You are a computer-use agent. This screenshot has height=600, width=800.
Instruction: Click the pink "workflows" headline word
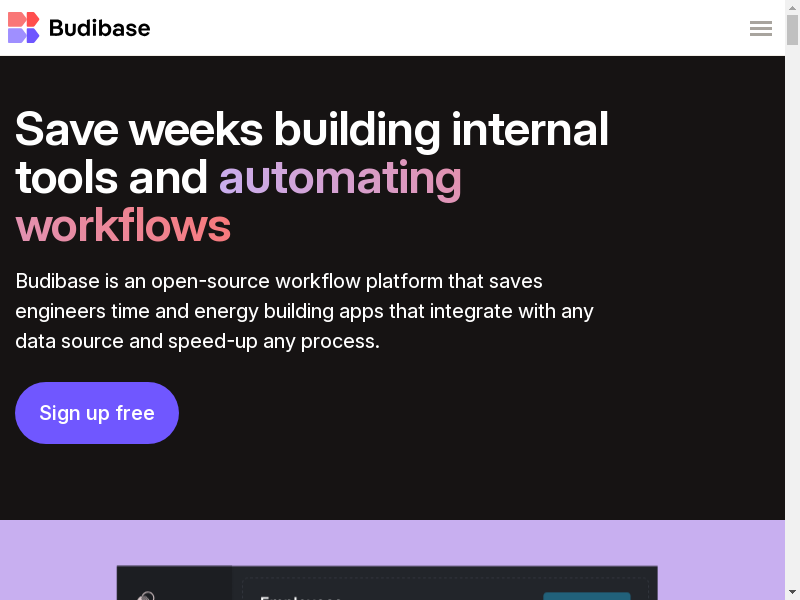point(123,226)
